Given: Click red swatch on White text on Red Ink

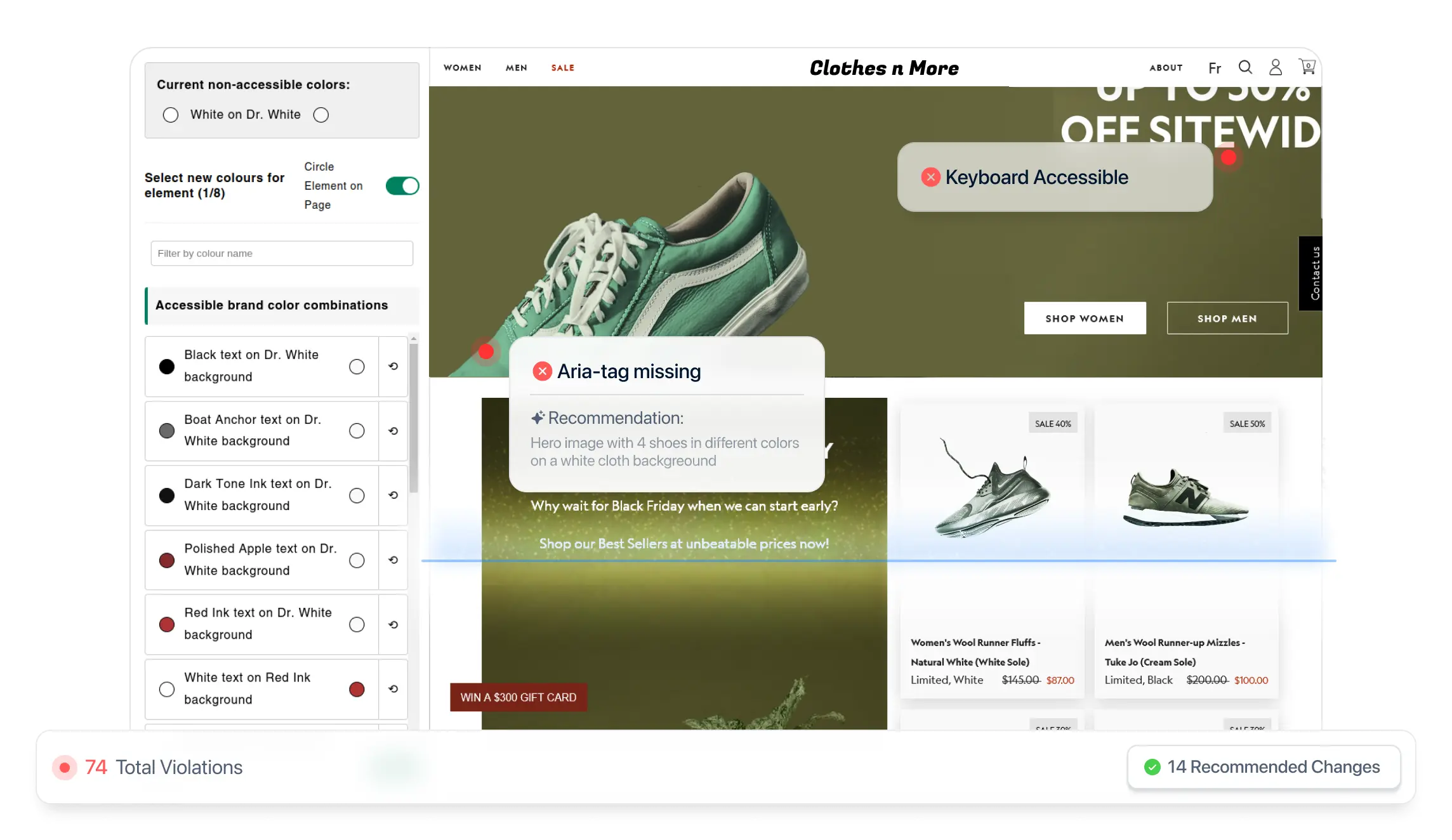Looking at the screenshot, I should tap(357, 689).
